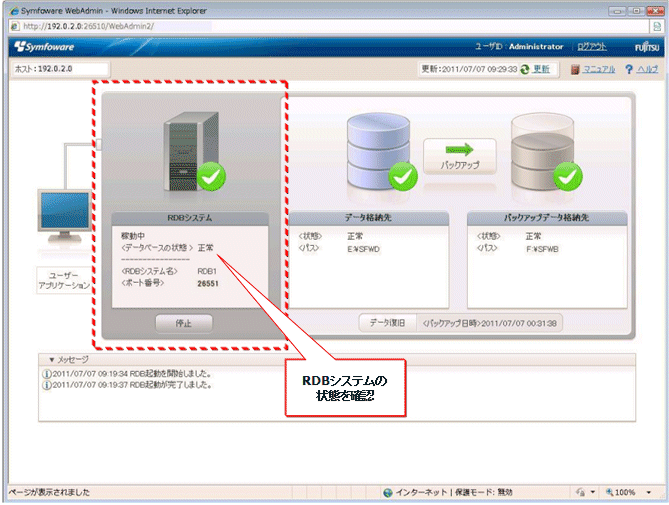
Task: Collapse the メッセージ panel triangle
Action: 52,360
